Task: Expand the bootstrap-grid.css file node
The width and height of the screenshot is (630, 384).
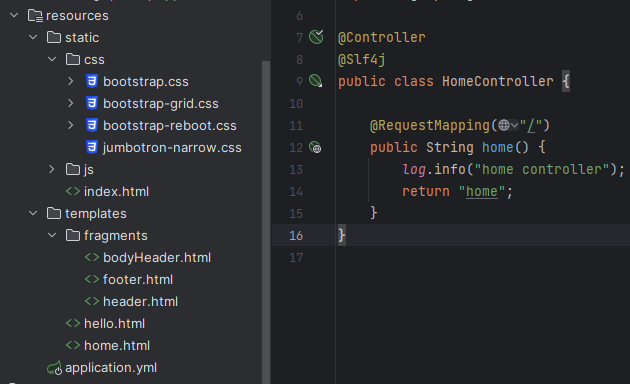Action: (71, 103)
